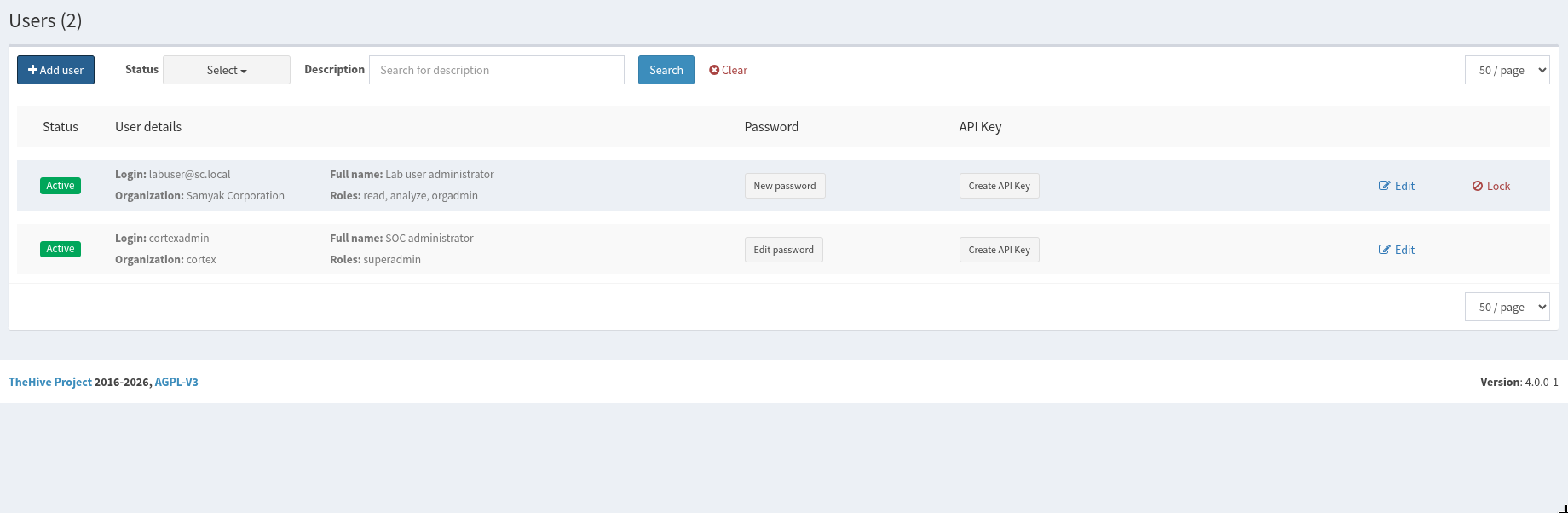
Task: Click the User details column header
Action: (148, 126)
